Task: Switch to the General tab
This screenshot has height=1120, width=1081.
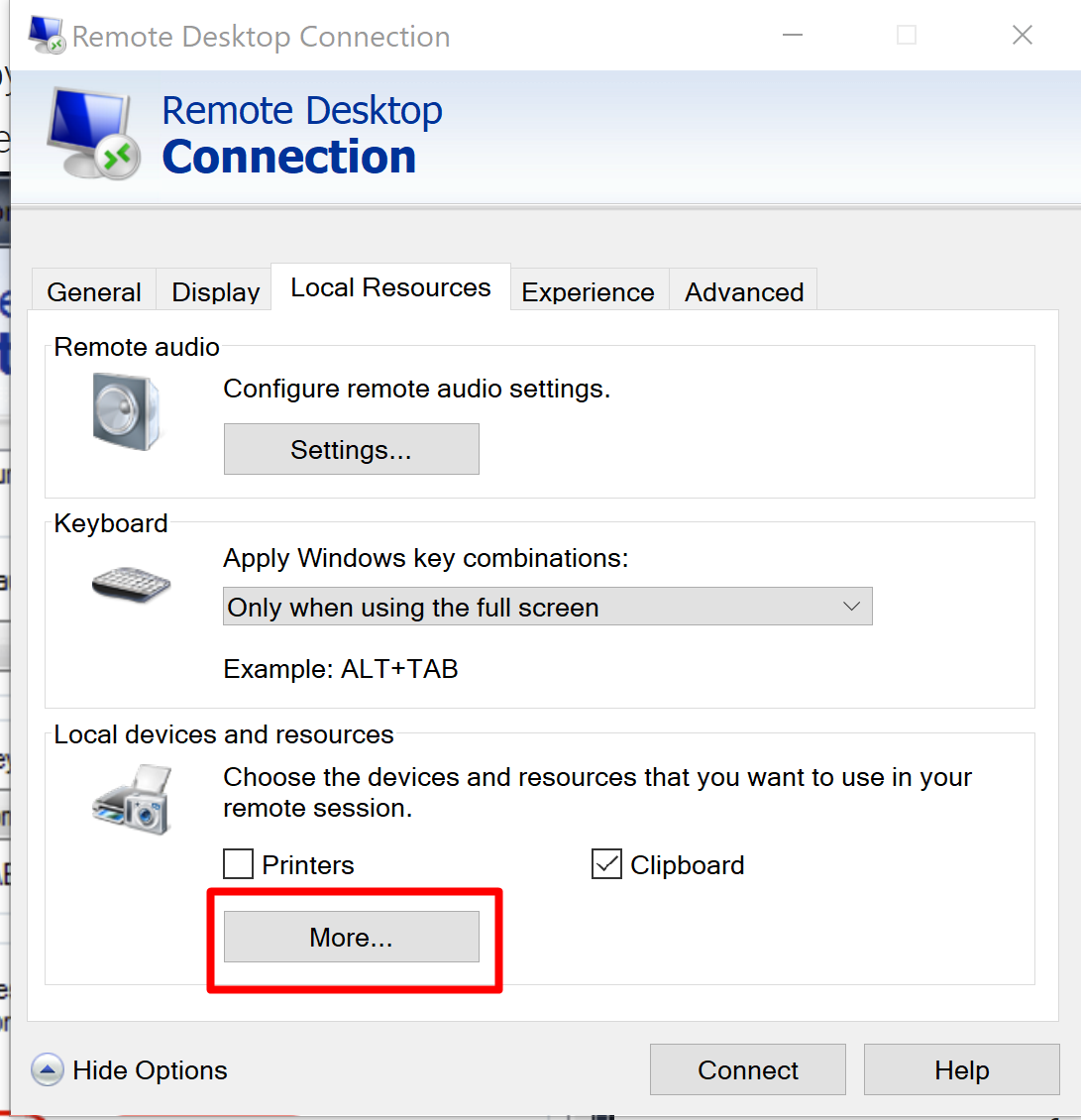Action: pos(94,292)
